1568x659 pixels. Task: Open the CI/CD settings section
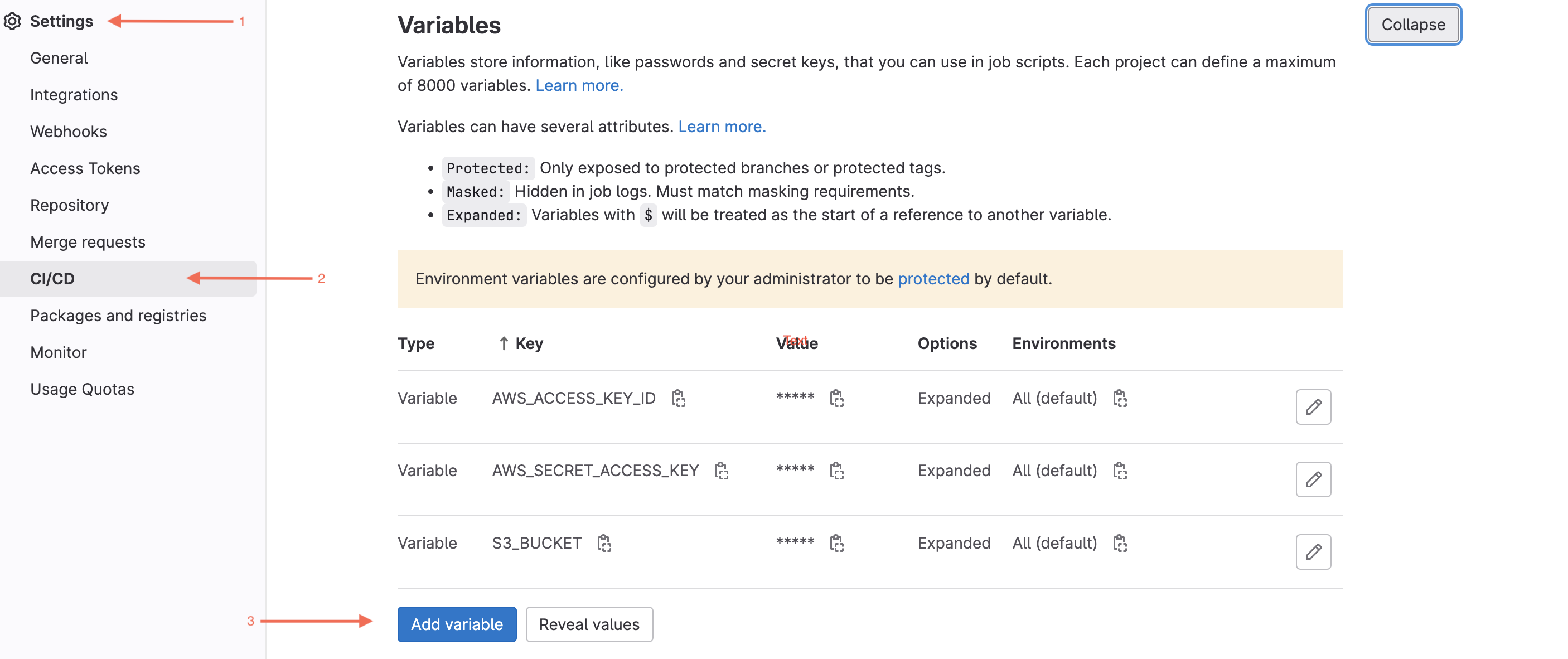(x=52, y=279)
